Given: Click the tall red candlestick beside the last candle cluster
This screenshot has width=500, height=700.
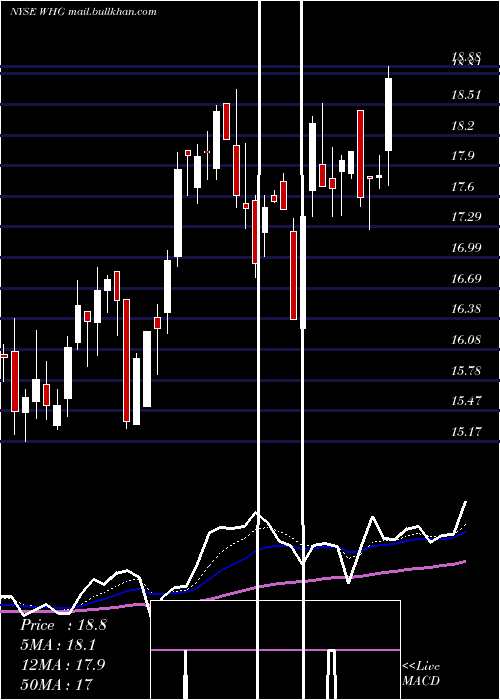Looking at the screenshot, I should (x=360, y=154).
